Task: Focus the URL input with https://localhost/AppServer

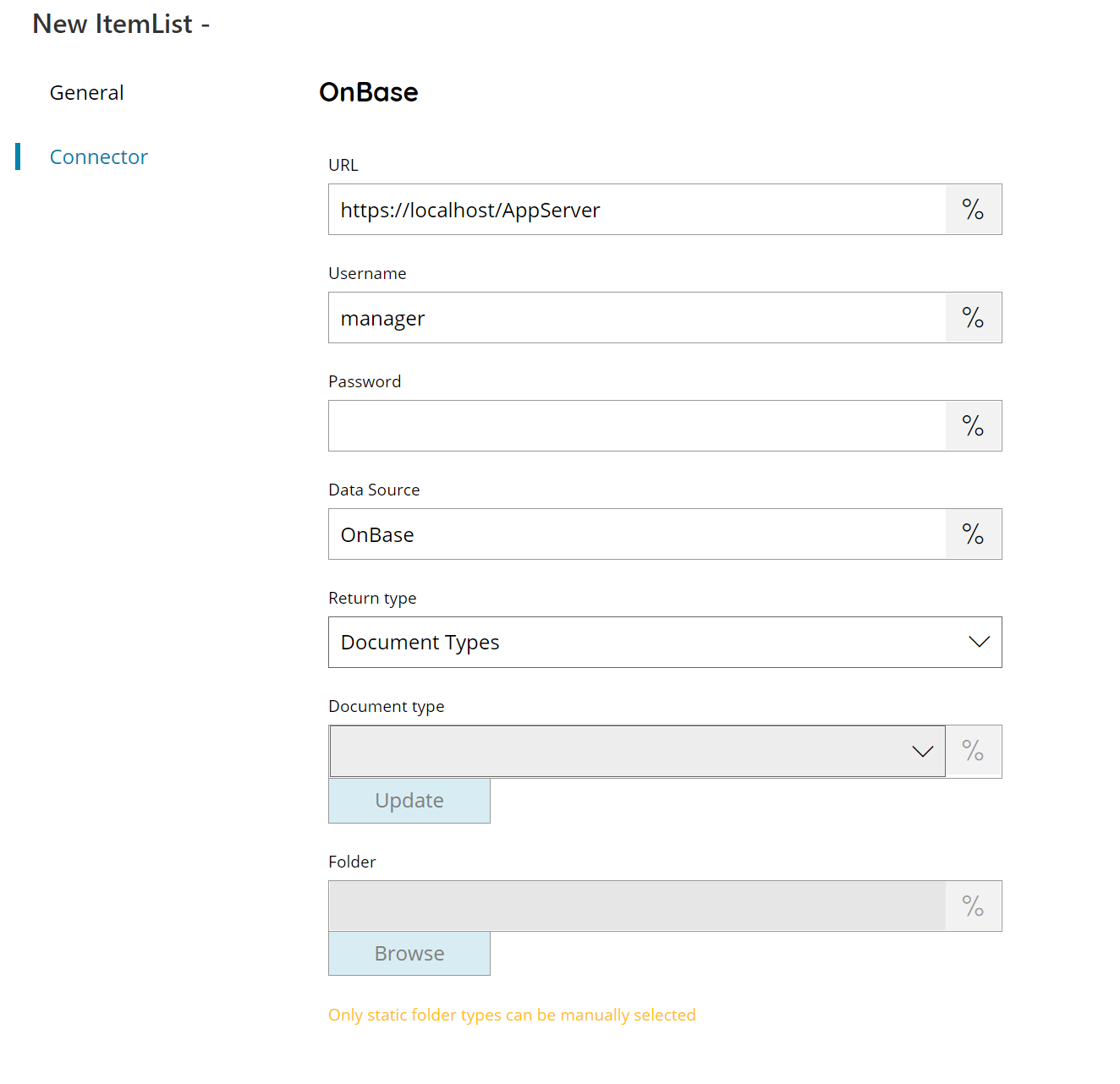Action: click(637, 210)
